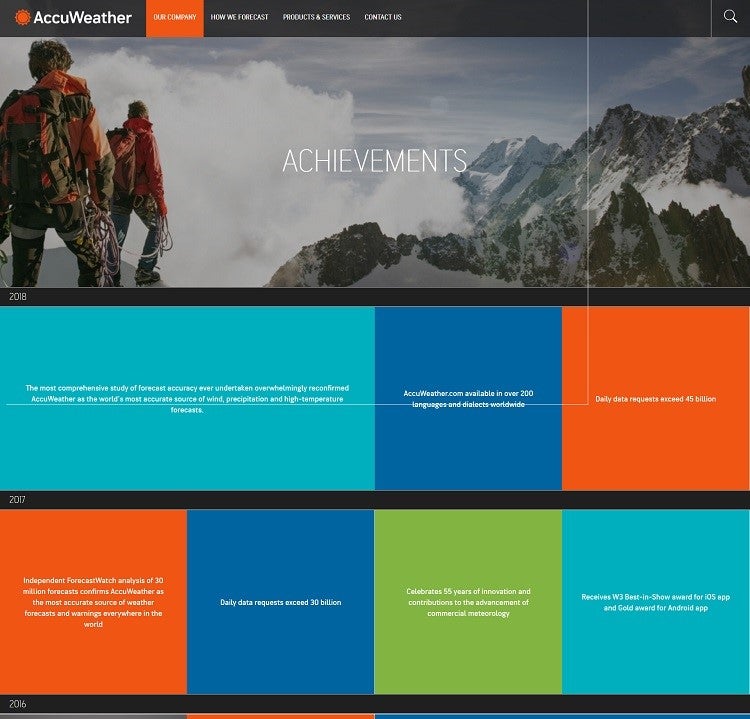Select the 30 billion data requests tile
This screenshot has height=719, width=750.
(x=281, y=602)
